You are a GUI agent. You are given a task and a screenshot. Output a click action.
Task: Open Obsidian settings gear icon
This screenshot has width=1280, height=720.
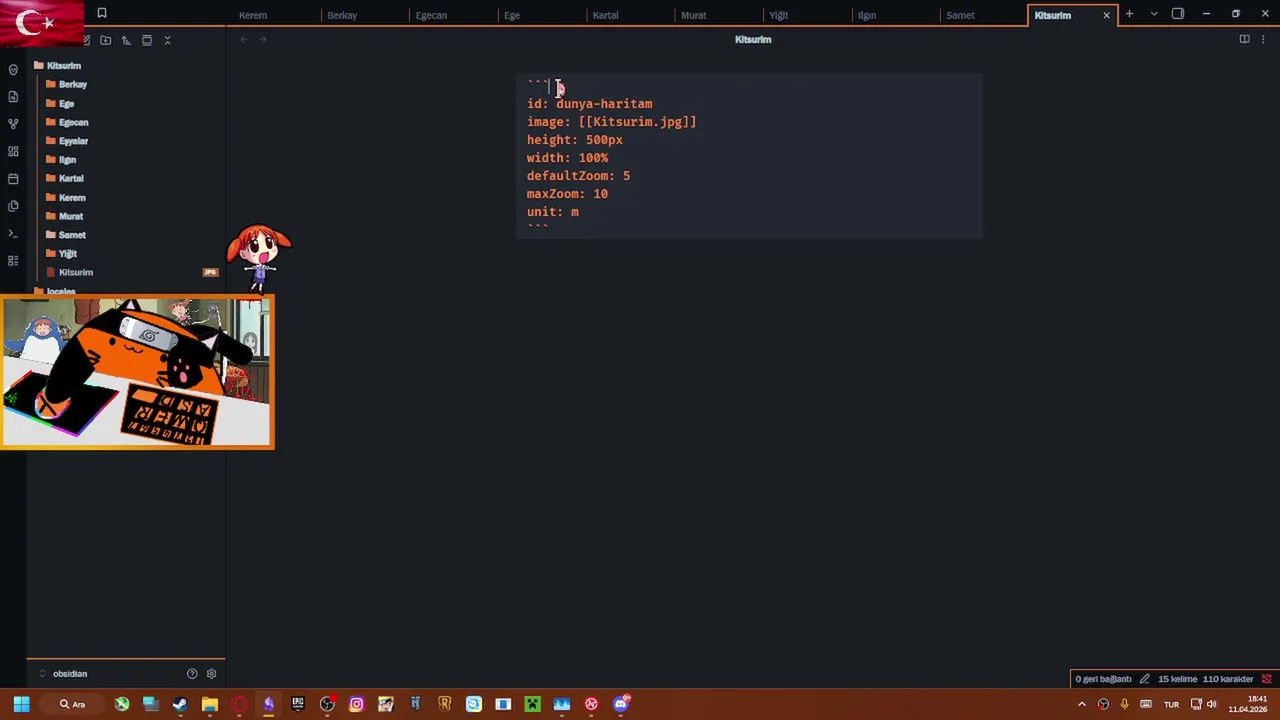[211, 674]
